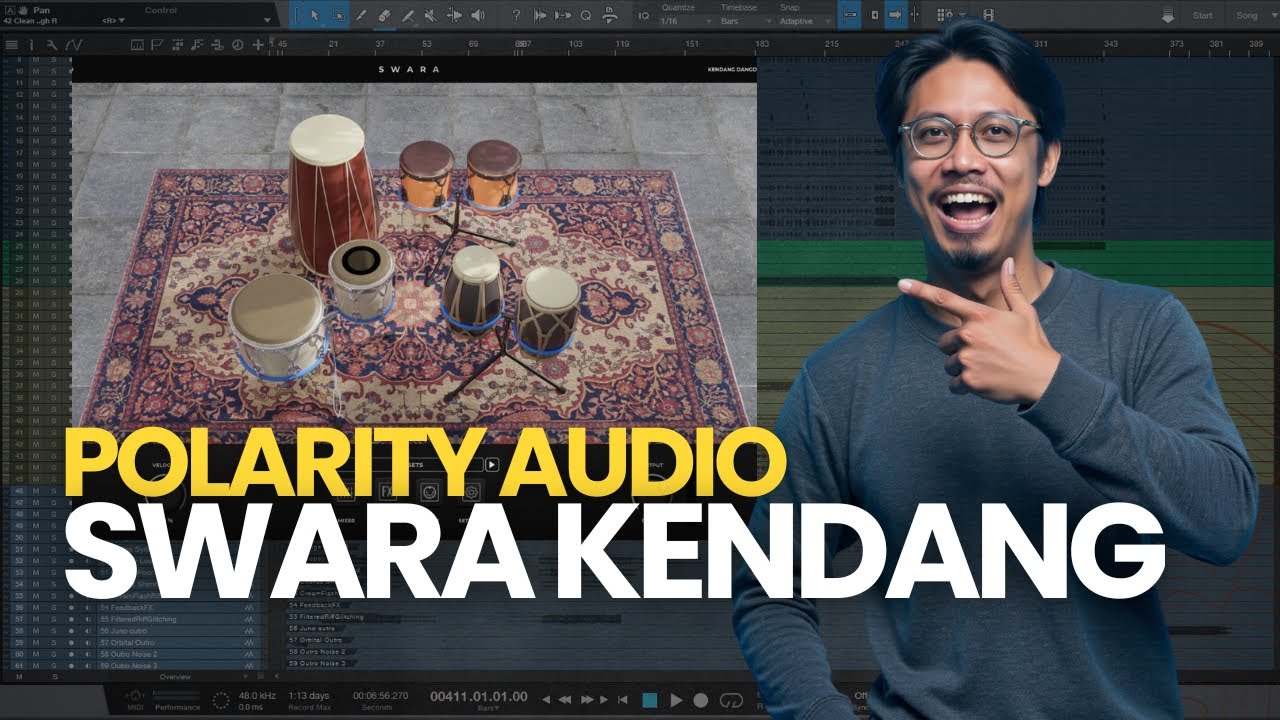Open the video player film icon
This screenshot has height=720, width=1280.
pyautogui.click(x=988, y=15)
